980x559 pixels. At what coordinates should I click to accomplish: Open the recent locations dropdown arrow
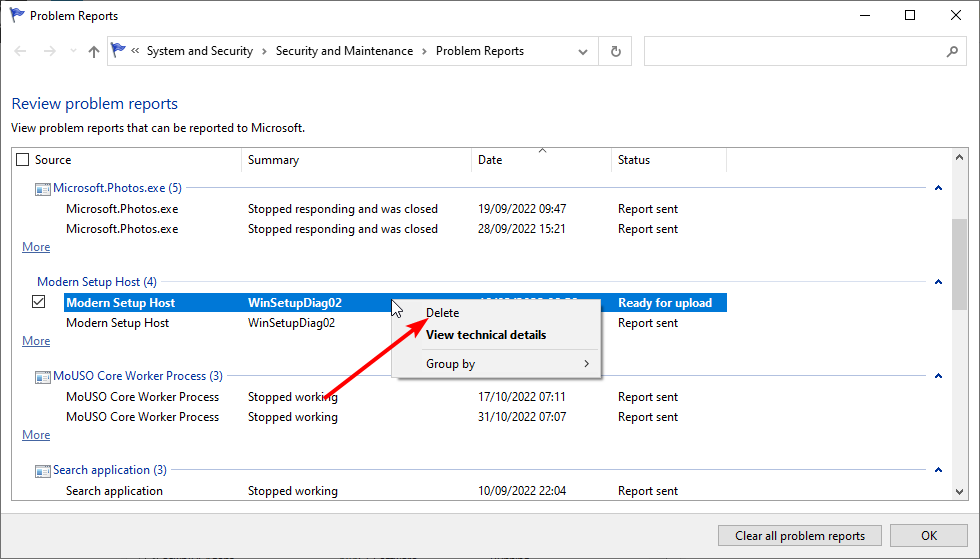(x=73, y=51)
